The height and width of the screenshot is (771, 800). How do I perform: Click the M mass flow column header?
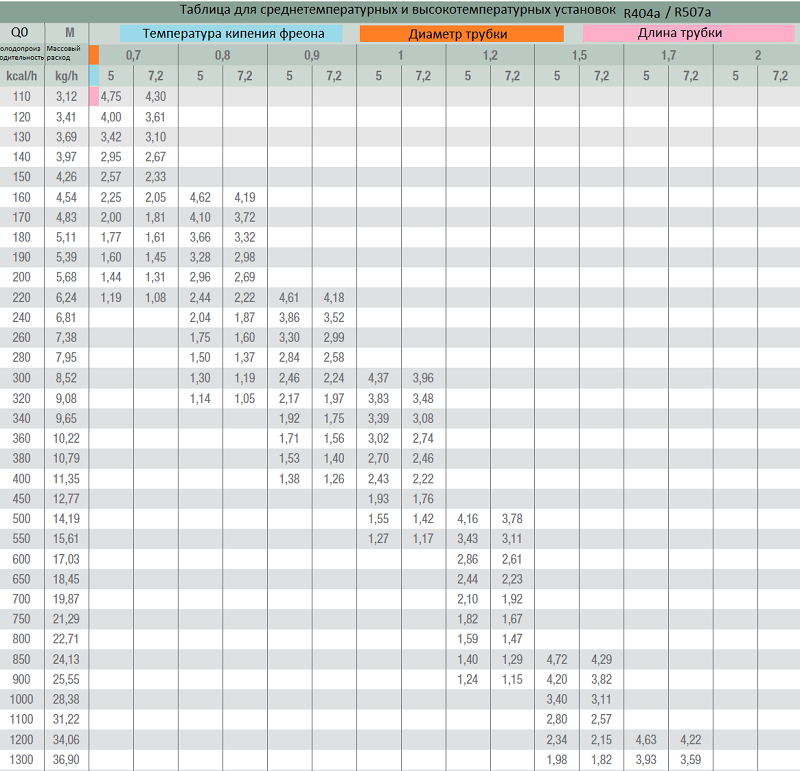[69, 33]
